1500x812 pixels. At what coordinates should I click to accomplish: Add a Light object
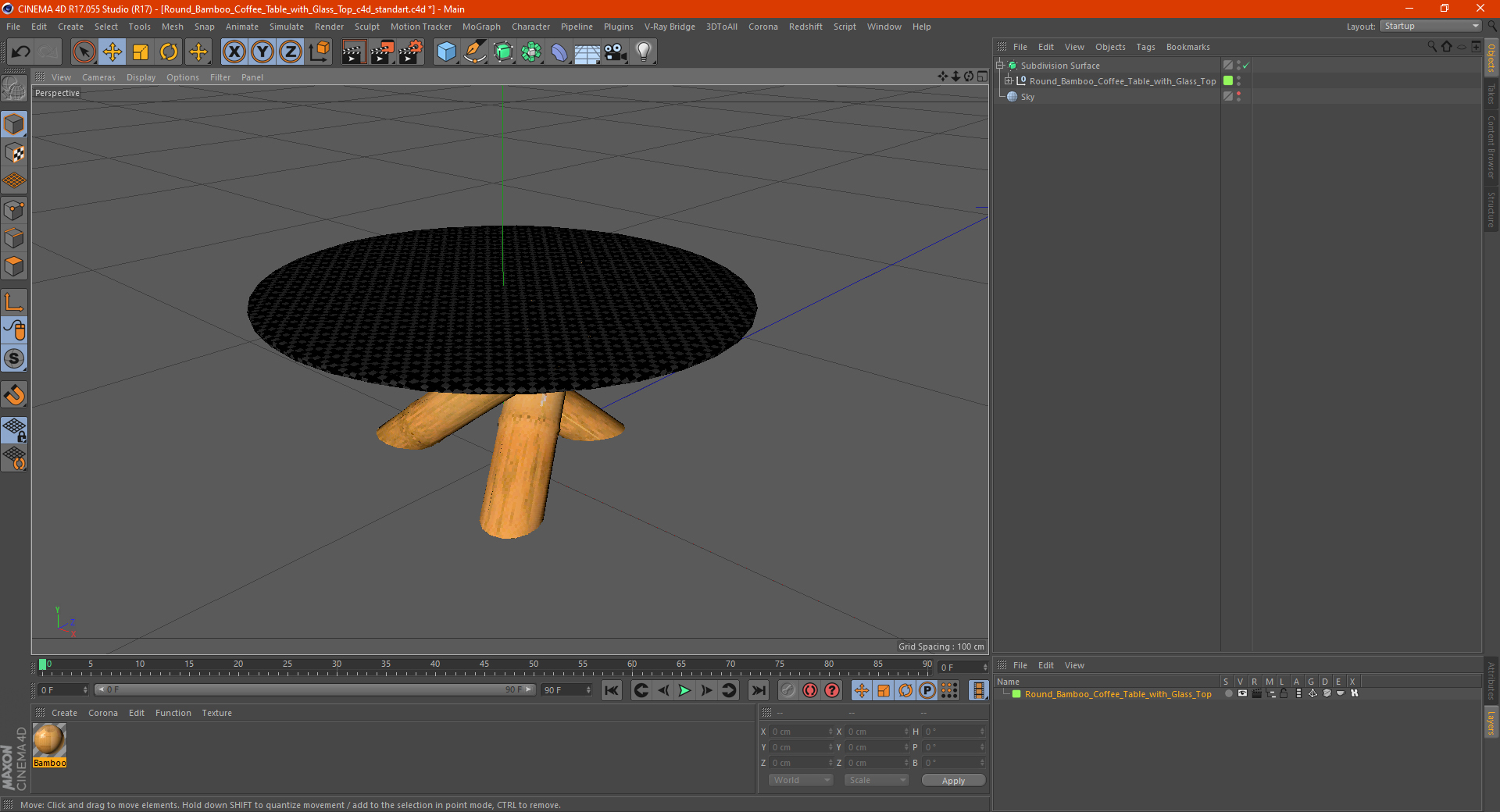(x=644, y=52)
